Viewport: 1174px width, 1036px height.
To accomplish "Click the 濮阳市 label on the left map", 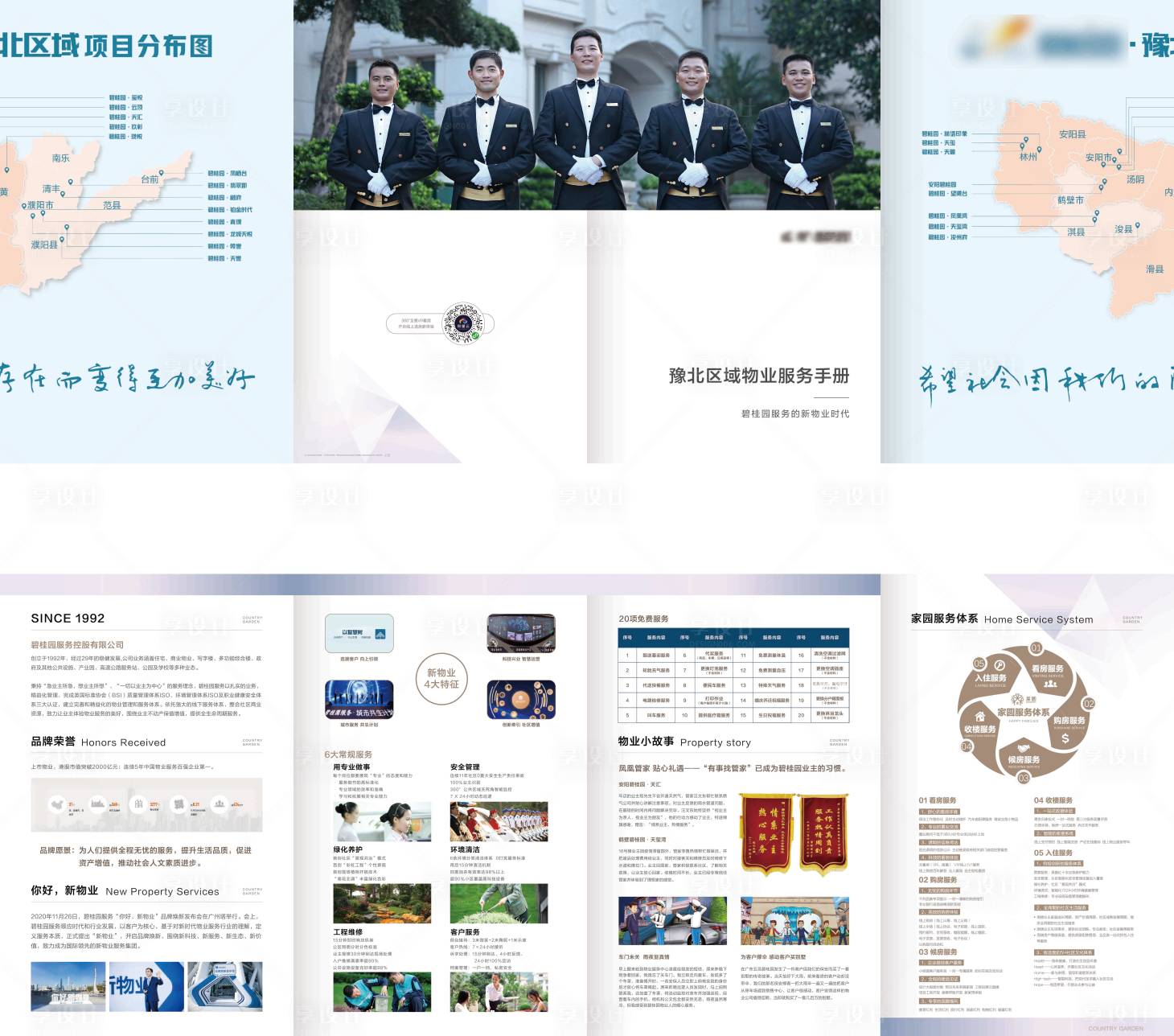I will pos(40,205).
